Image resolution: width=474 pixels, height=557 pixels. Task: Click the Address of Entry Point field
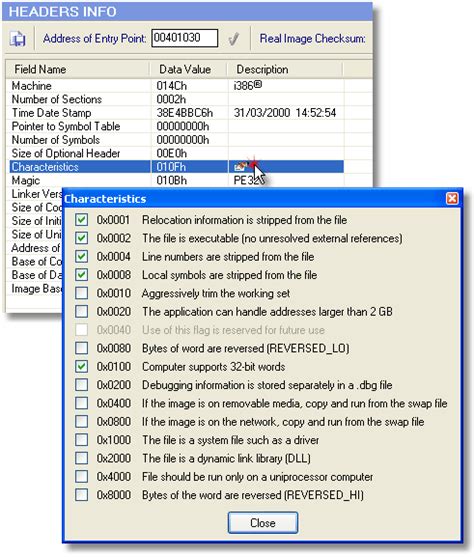pyautogui.click(x=185, y=38)
